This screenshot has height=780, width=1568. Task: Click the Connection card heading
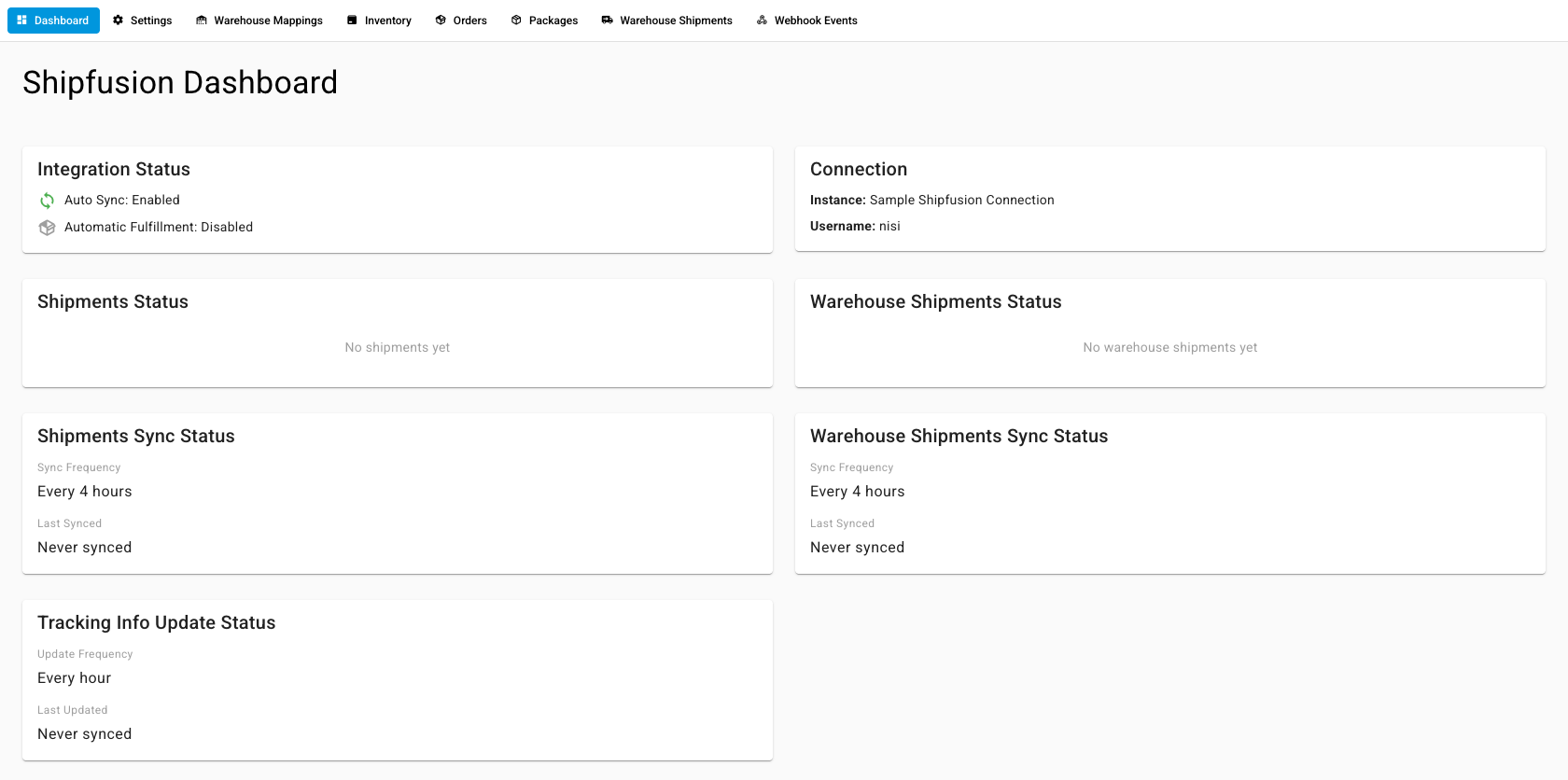[x=859, y=169]
